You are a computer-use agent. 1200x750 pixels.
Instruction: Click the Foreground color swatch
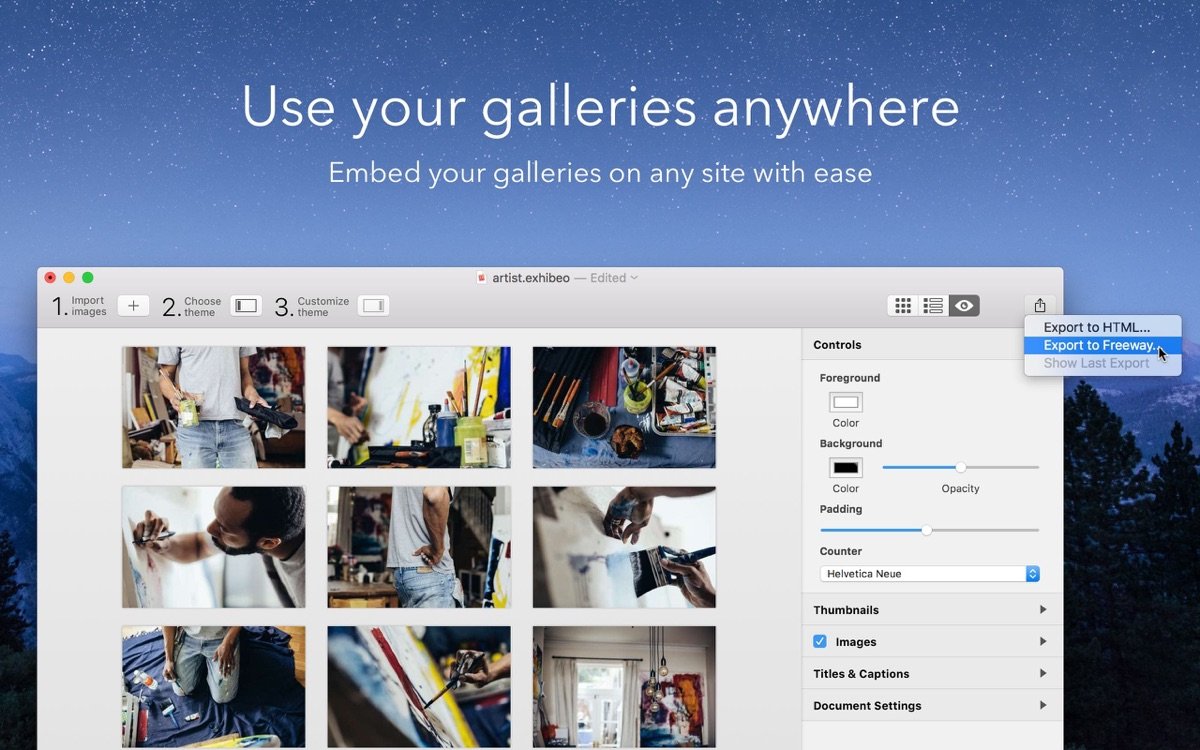pyautogui.click(x=846, y=402)
